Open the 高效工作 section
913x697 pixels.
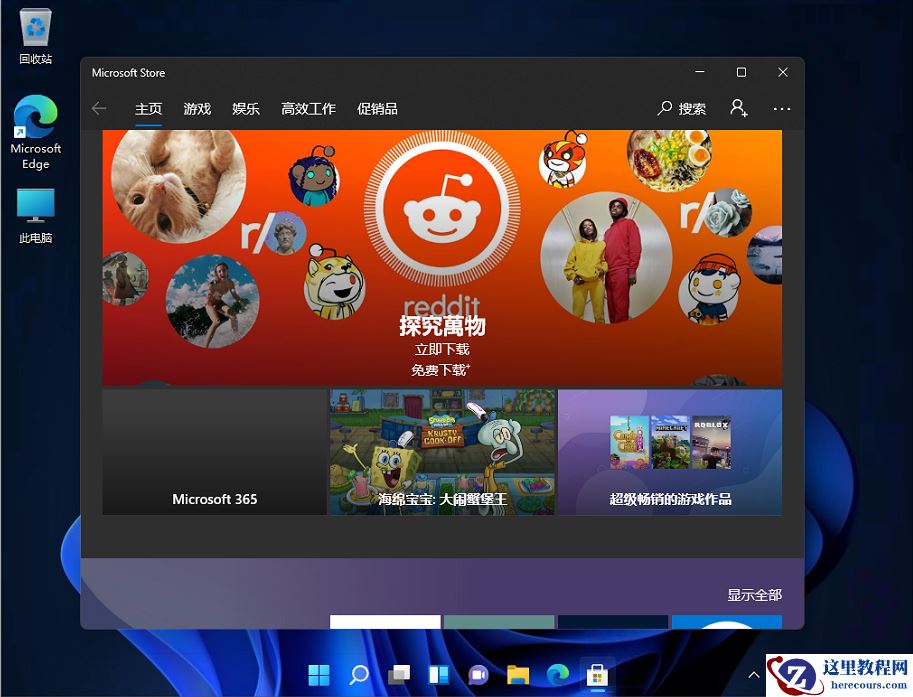point(308,108)
